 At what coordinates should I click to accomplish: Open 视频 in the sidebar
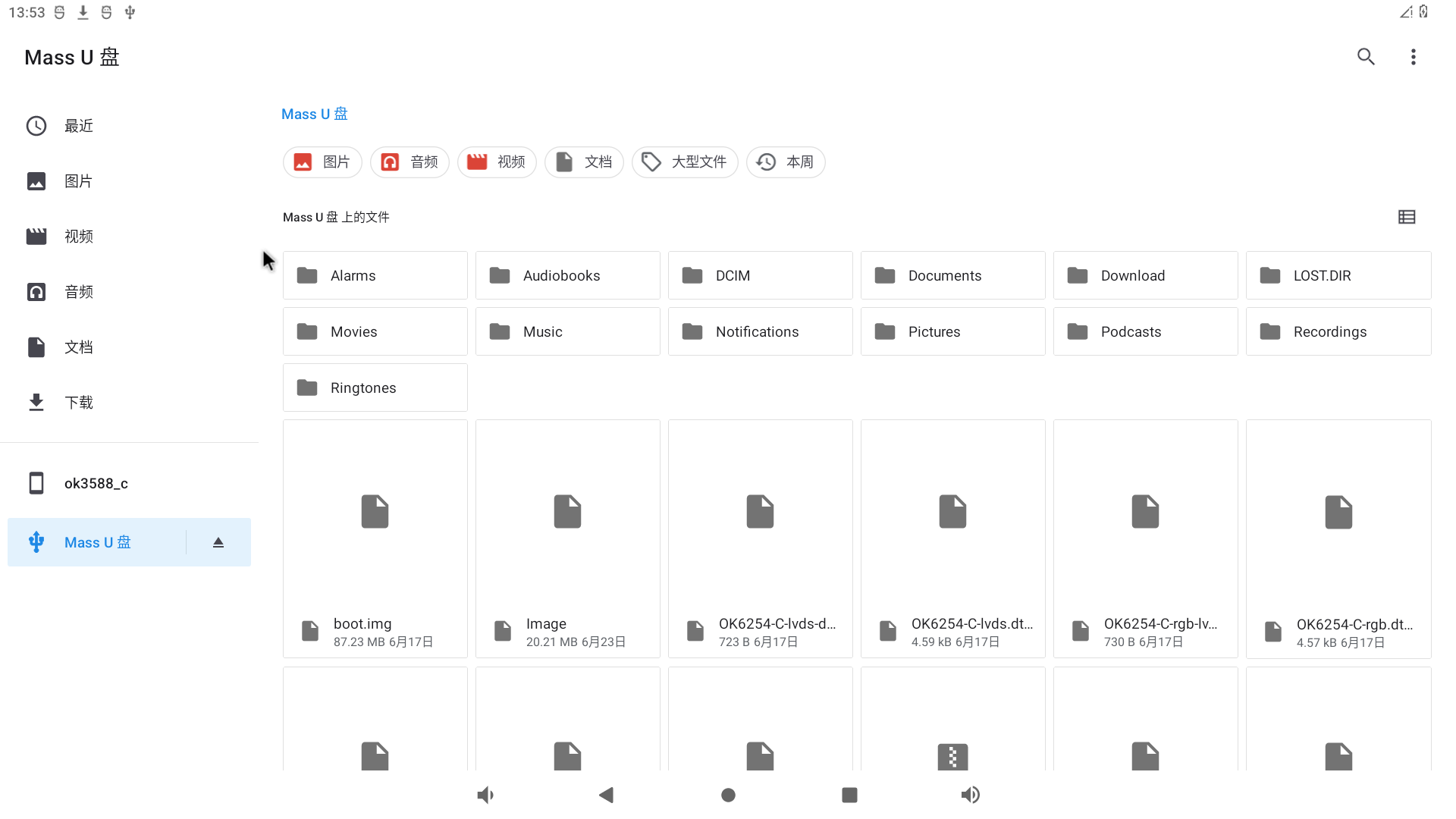[129, 237]
